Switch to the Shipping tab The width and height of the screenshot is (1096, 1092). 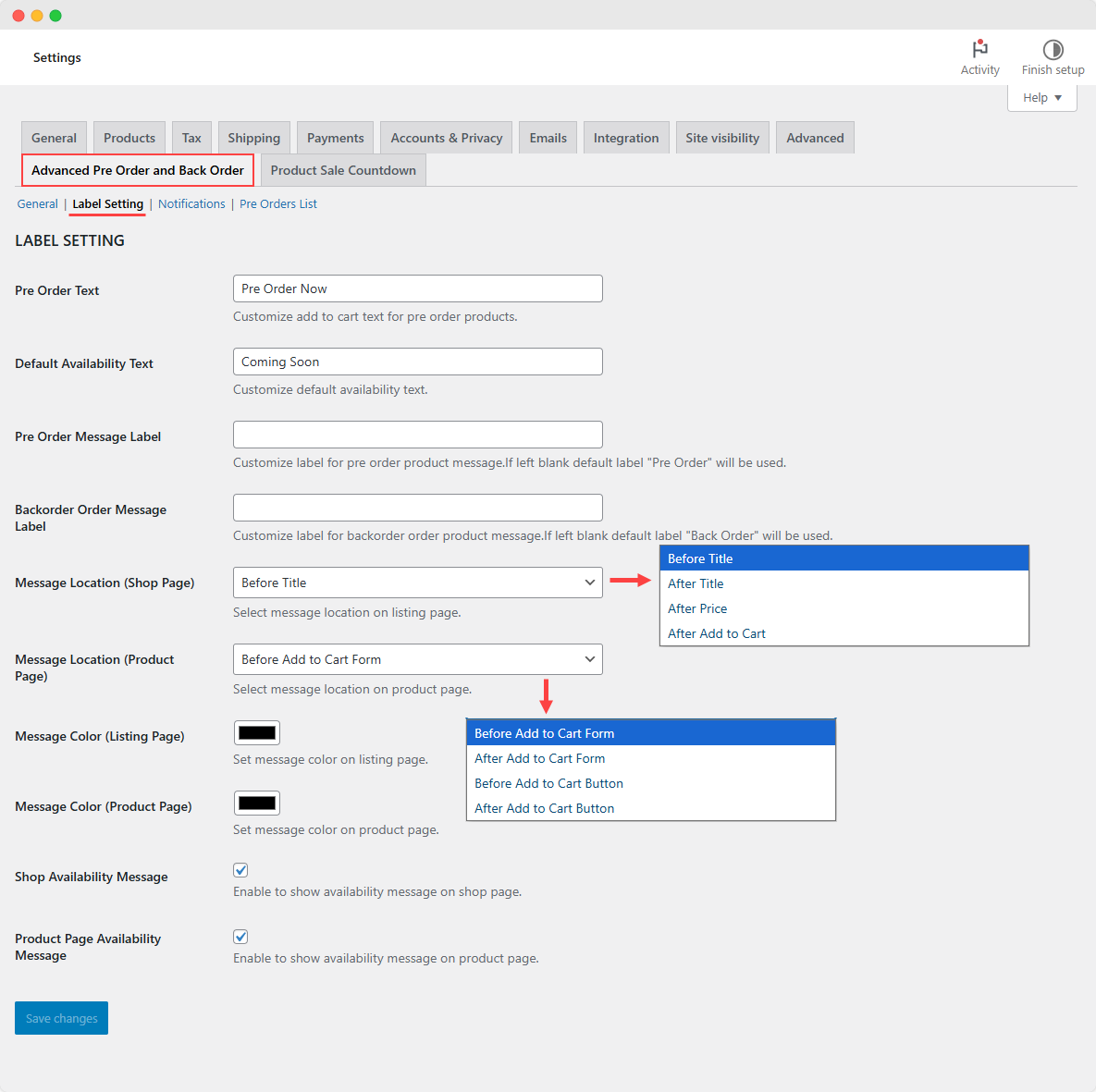point(253,138)
